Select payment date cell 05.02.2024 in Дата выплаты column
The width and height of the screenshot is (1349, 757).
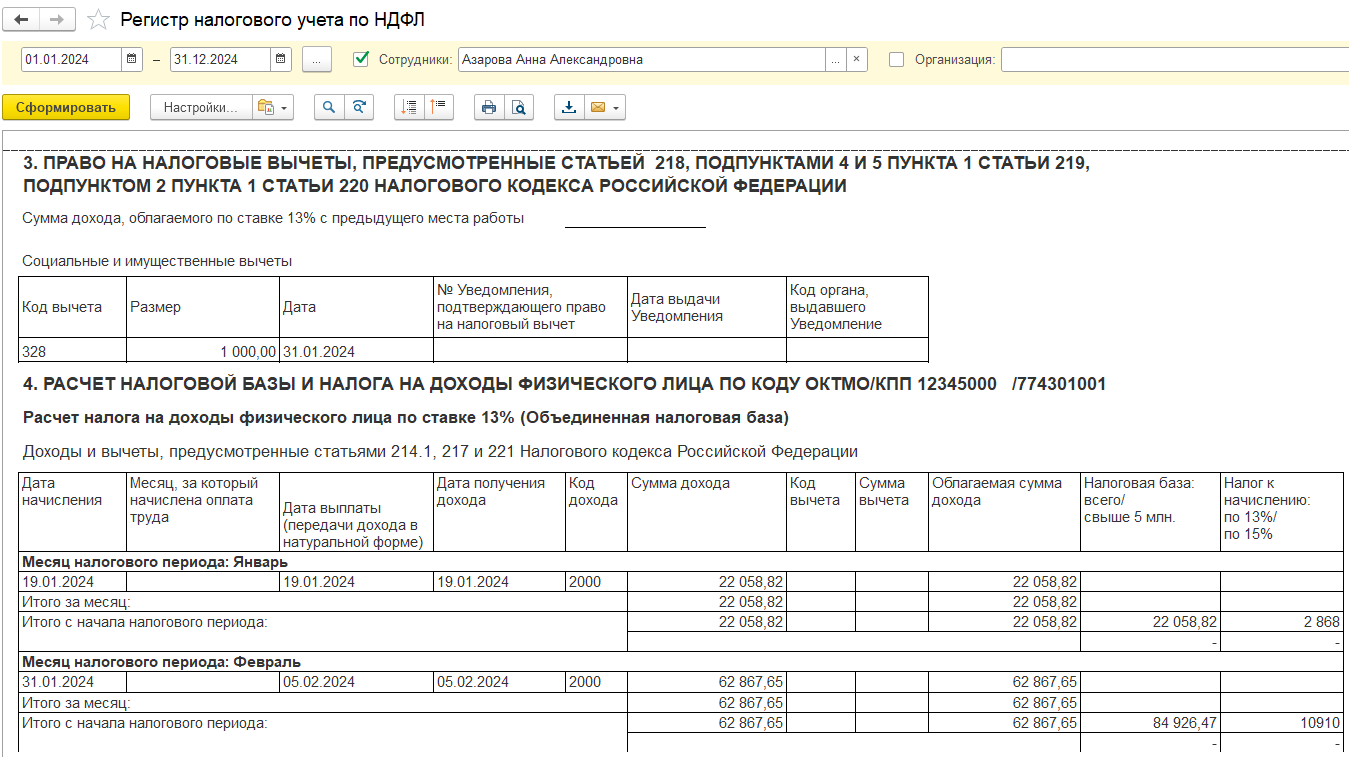click(x=356, y=682)
